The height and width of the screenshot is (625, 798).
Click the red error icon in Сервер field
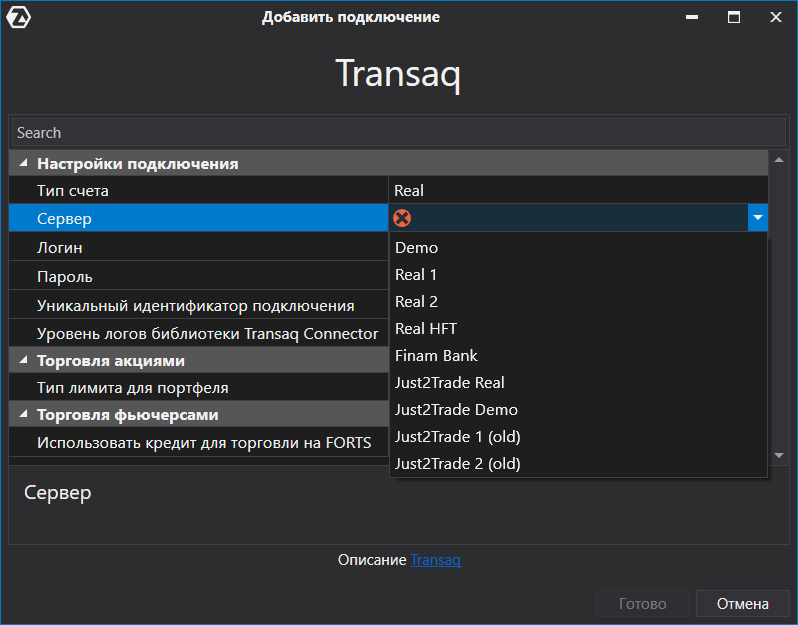click(402, 218)
